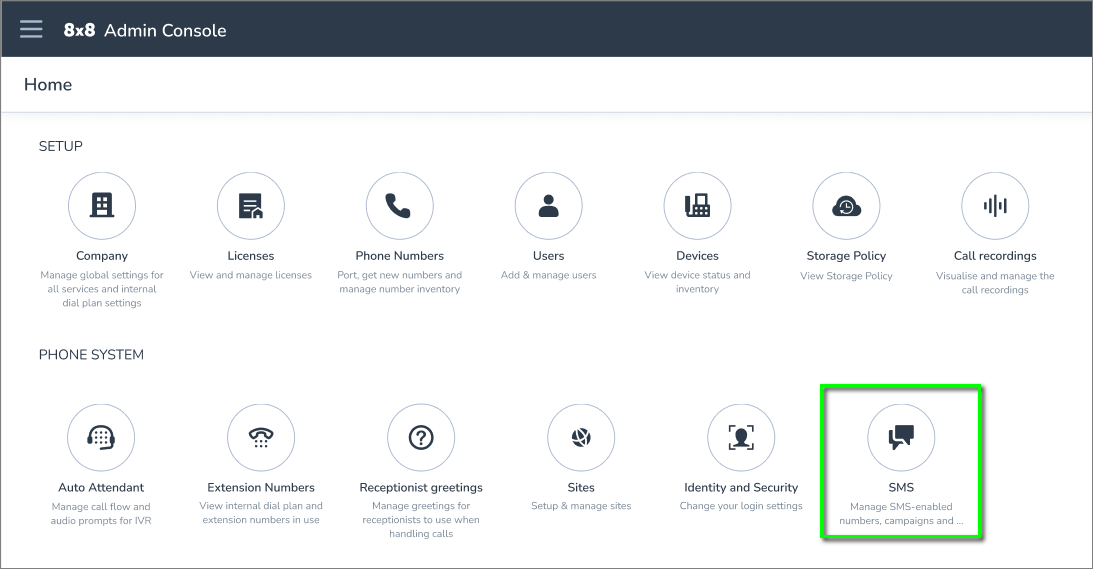Open the Licenses document icon
This screenshot has height=569, width=1093.
251,206
